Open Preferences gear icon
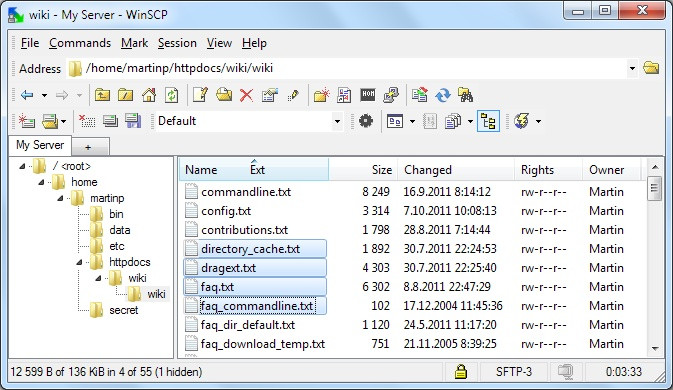The height and width of the screenshot is (390, 673). (366, 121)
